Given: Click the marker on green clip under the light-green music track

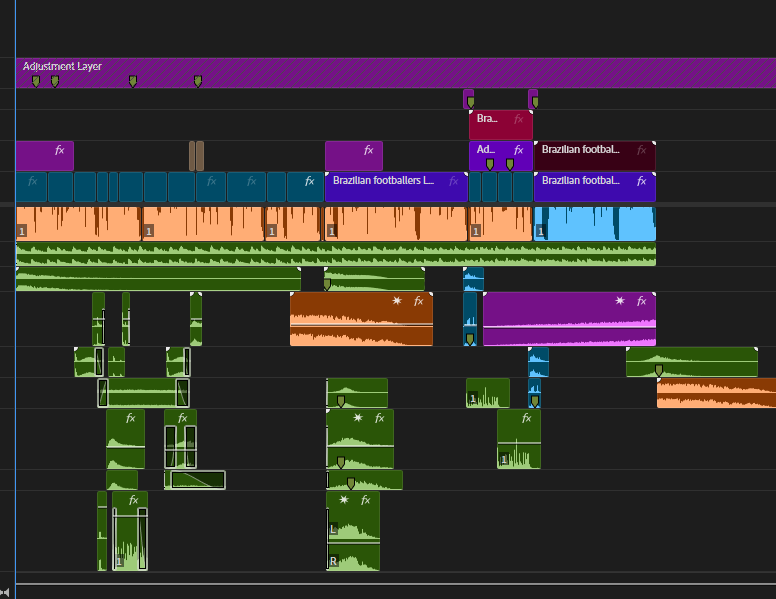Looking at the screenshot, I should pos(327,284).
